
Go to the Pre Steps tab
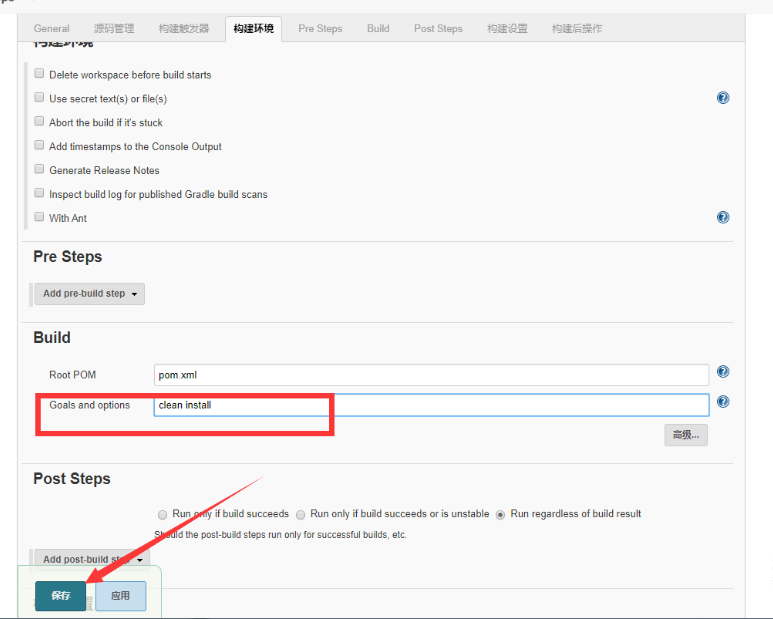(320, 29)
